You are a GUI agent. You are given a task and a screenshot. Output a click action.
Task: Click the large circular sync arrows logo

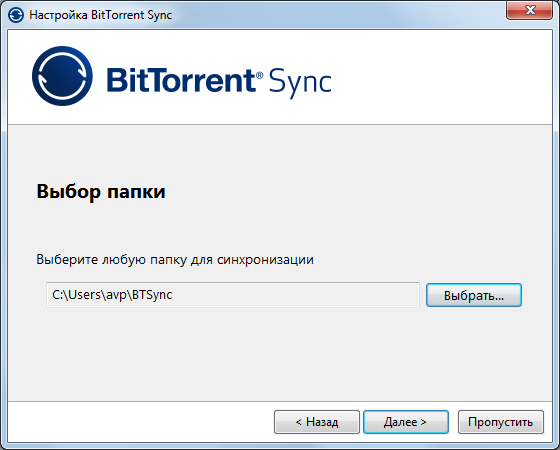click(62, 76)
